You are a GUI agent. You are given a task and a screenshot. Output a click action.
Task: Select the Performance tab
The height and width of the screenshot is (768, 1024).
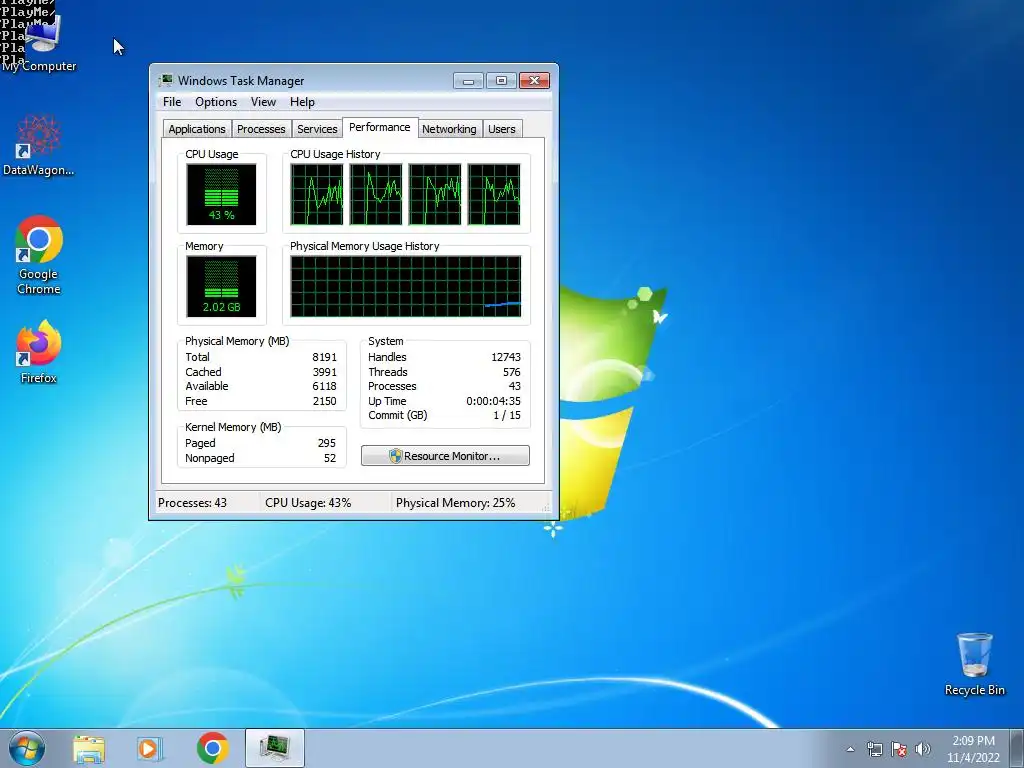click(x=379, y=127)
